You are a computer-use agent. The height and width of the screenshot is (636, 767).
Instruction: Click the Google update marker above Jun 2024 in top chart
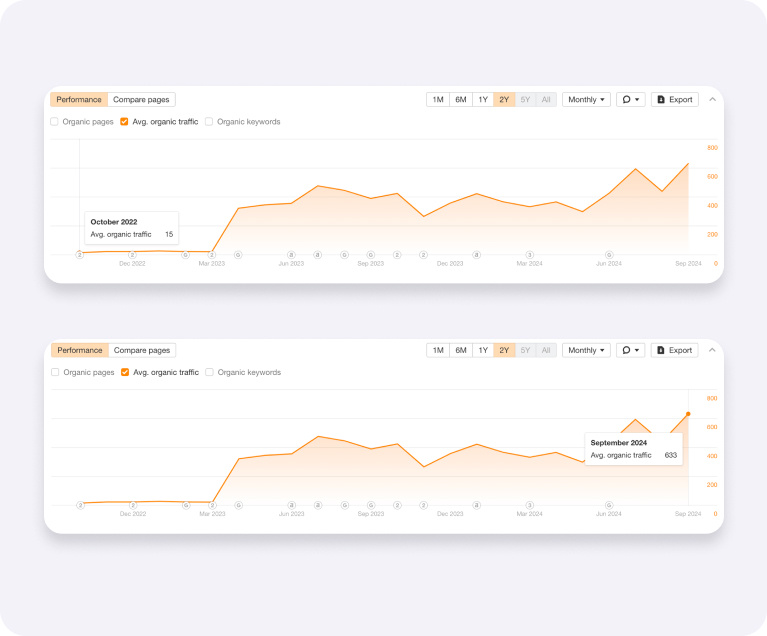tap(609, 255)
